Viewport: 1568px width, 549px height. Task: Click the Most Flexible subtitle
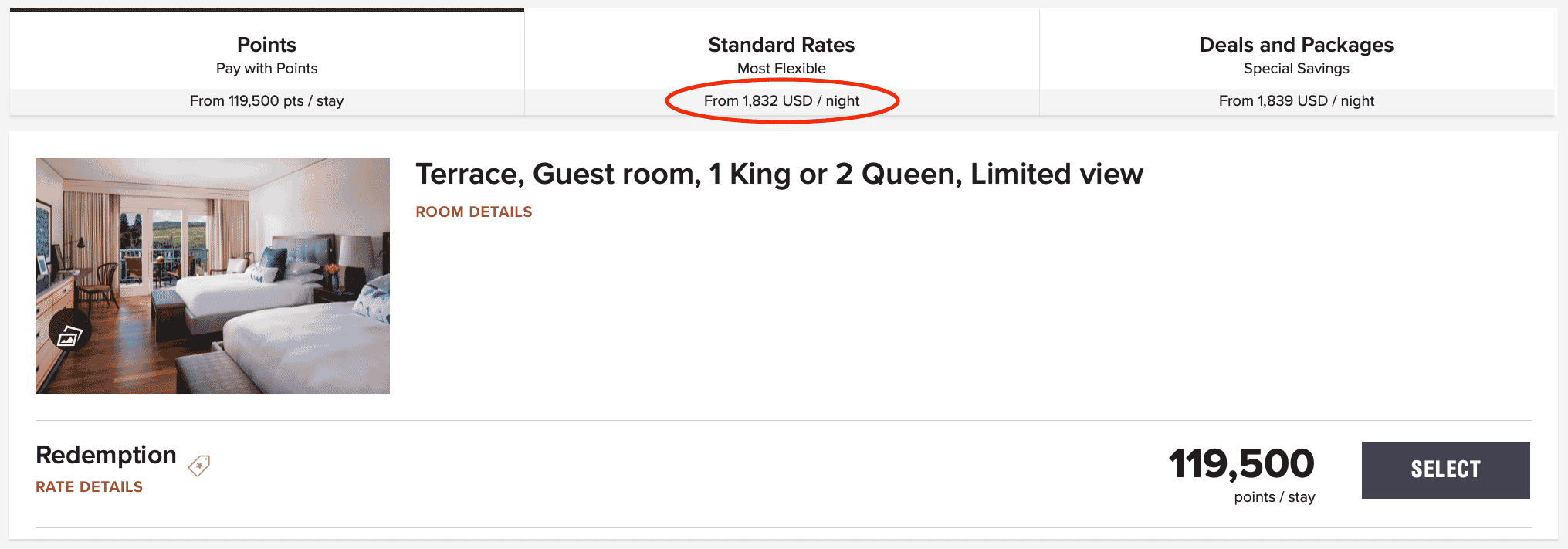781,69
